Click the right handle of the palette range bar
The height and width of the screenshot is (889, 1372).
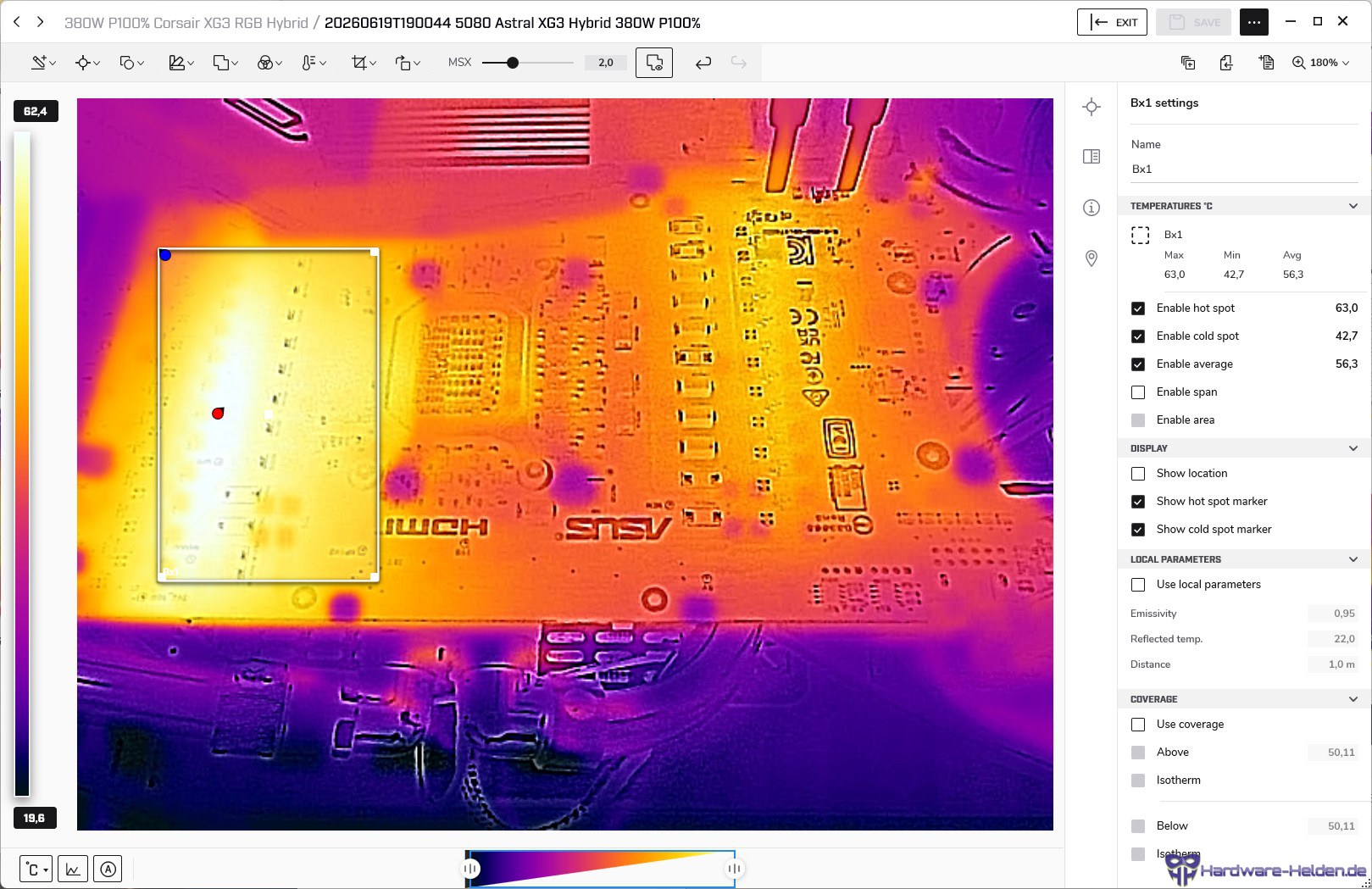point(734,869)
